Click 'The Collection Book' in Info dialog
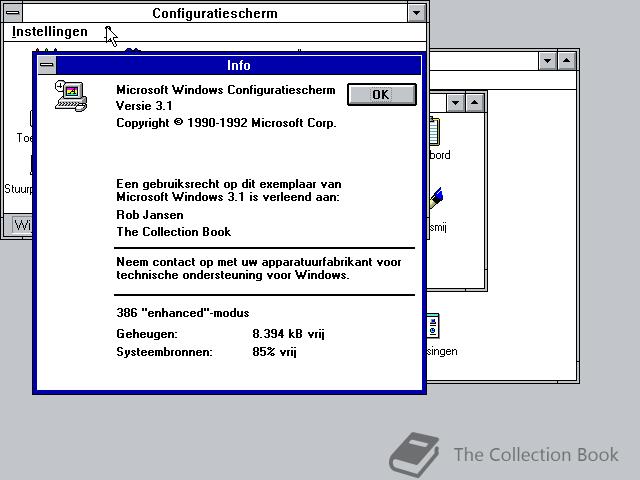This screenshot has width=640, height=480. (174, 232)
